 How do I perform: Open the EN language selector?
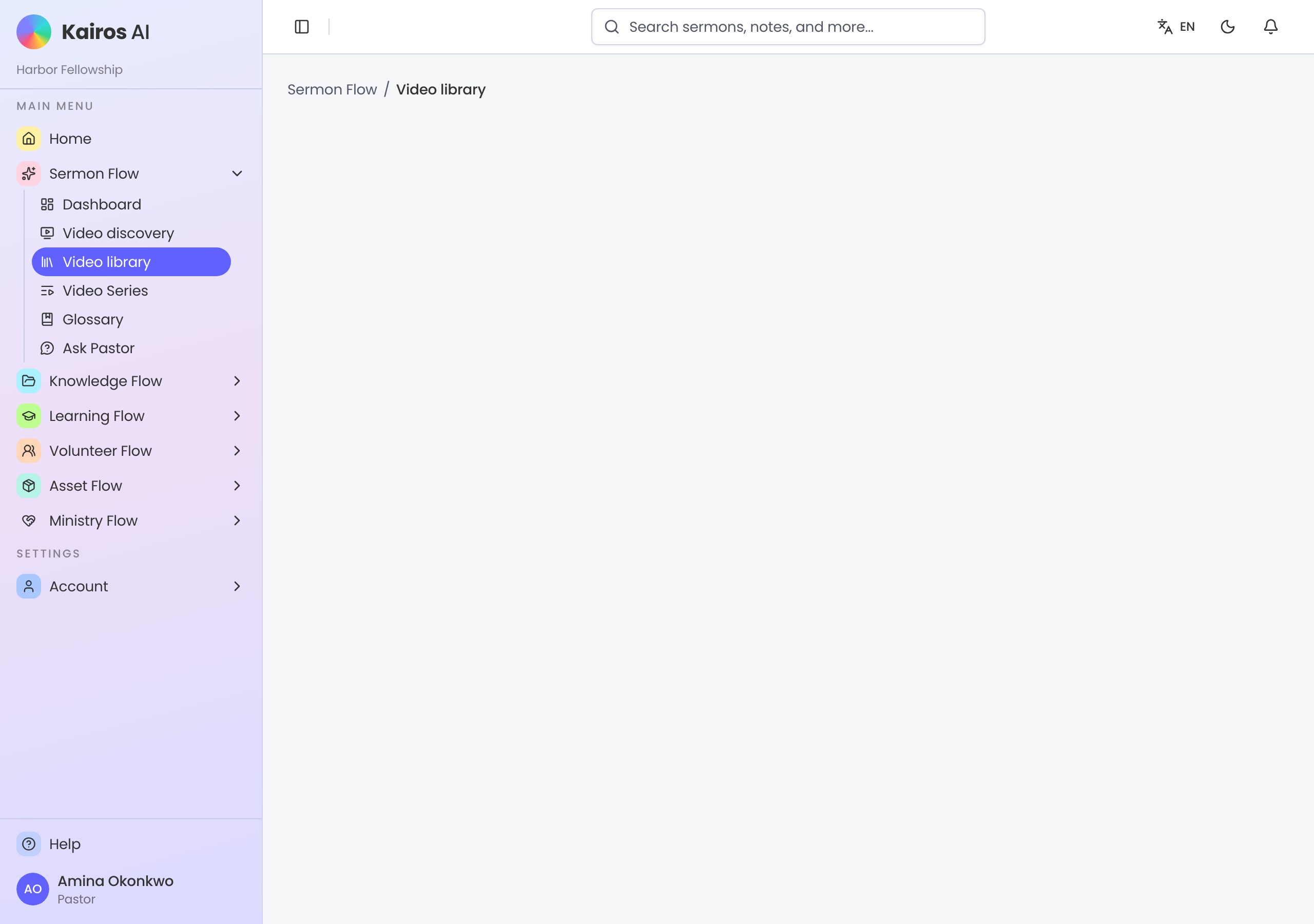(1176, 27)
